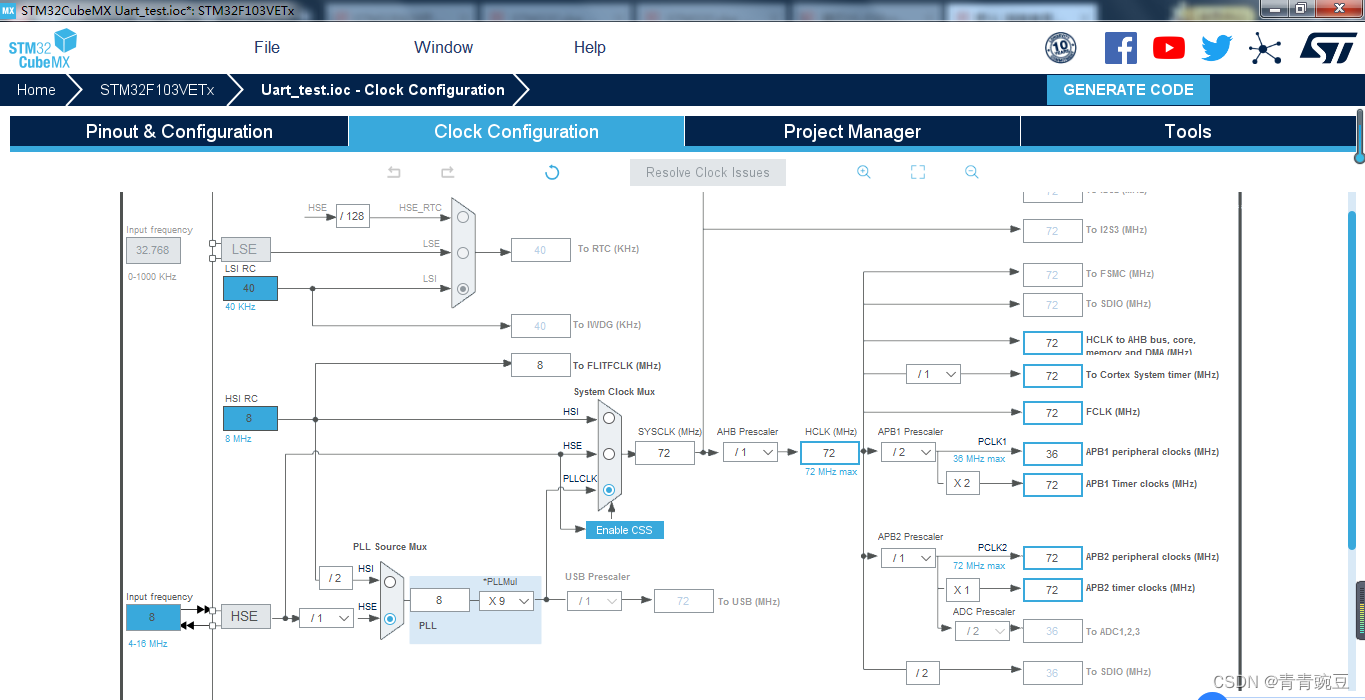Screen dimensions: 1365x700
Task: Click the Enable CSS button
Action: 624,530
